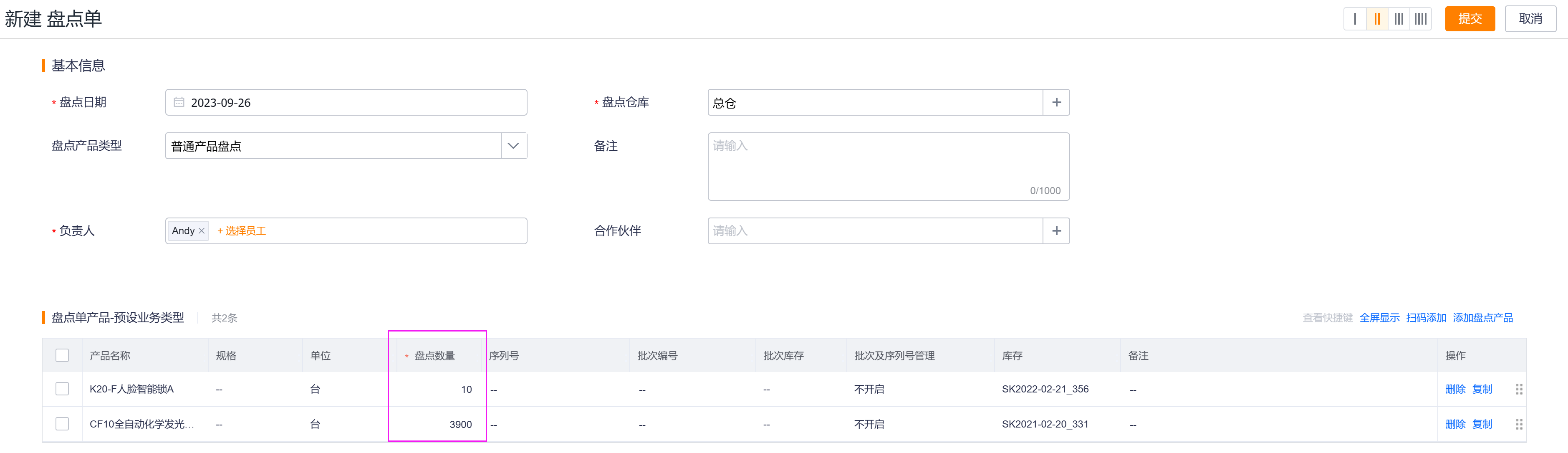
Task: Click into the 备注 text area
Action: pyautogui.click(x=888, y=166)
